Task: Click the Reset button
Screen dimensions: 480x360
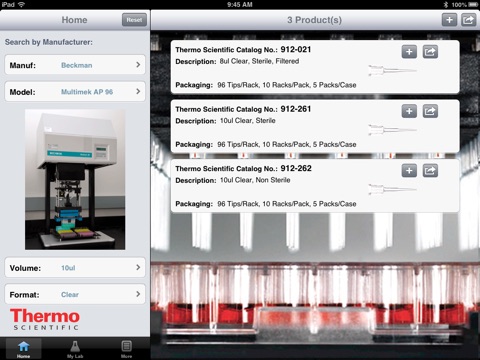Action: (134, 20)
